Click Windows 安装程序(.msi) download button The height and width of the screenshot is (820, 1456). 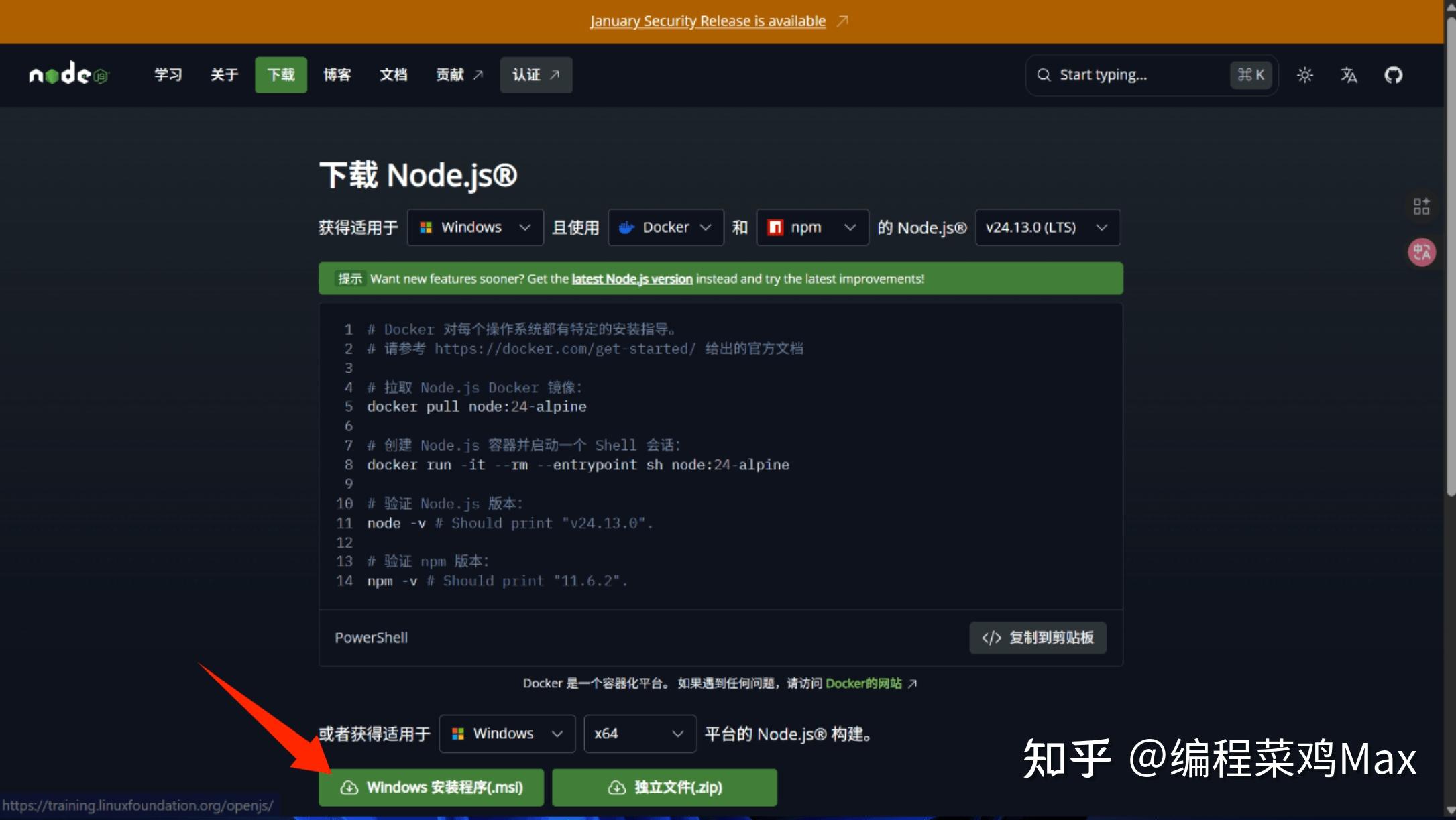431,787
